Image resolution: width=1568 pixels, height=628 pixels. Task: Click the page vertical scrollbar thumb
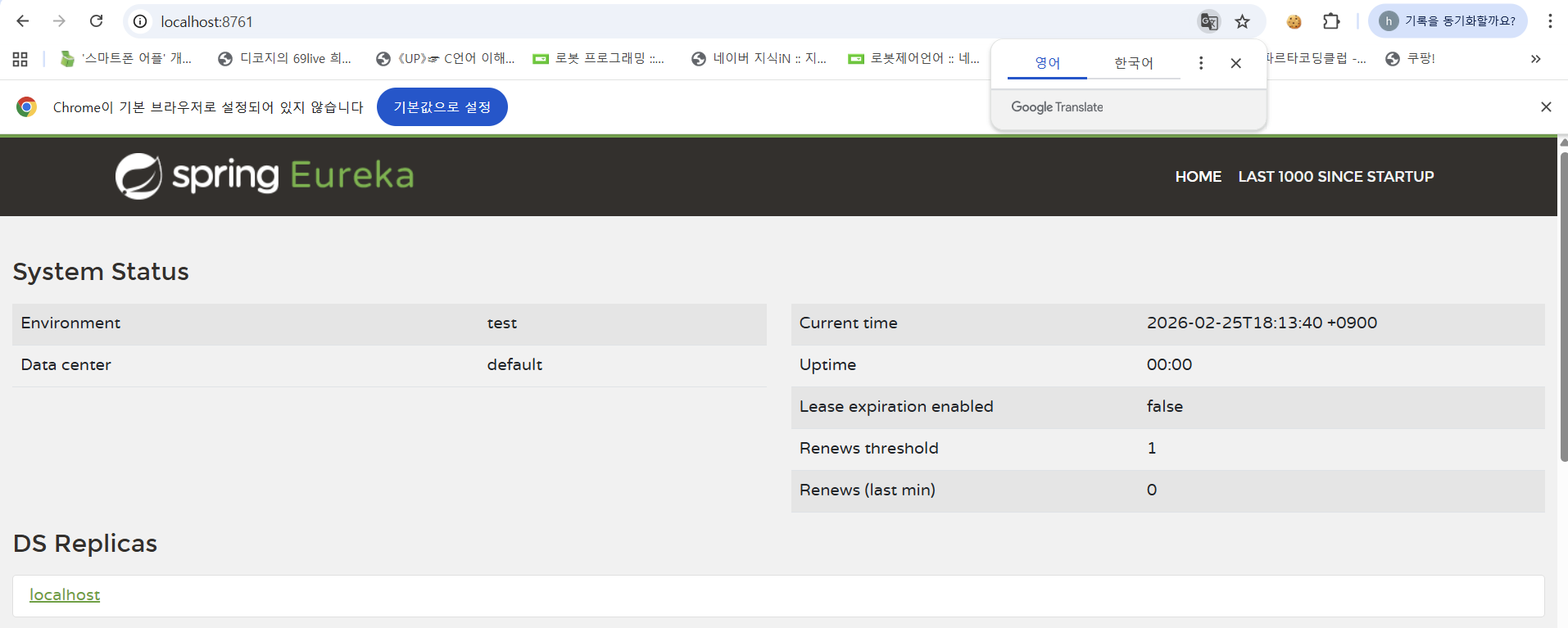(1563, 306)
